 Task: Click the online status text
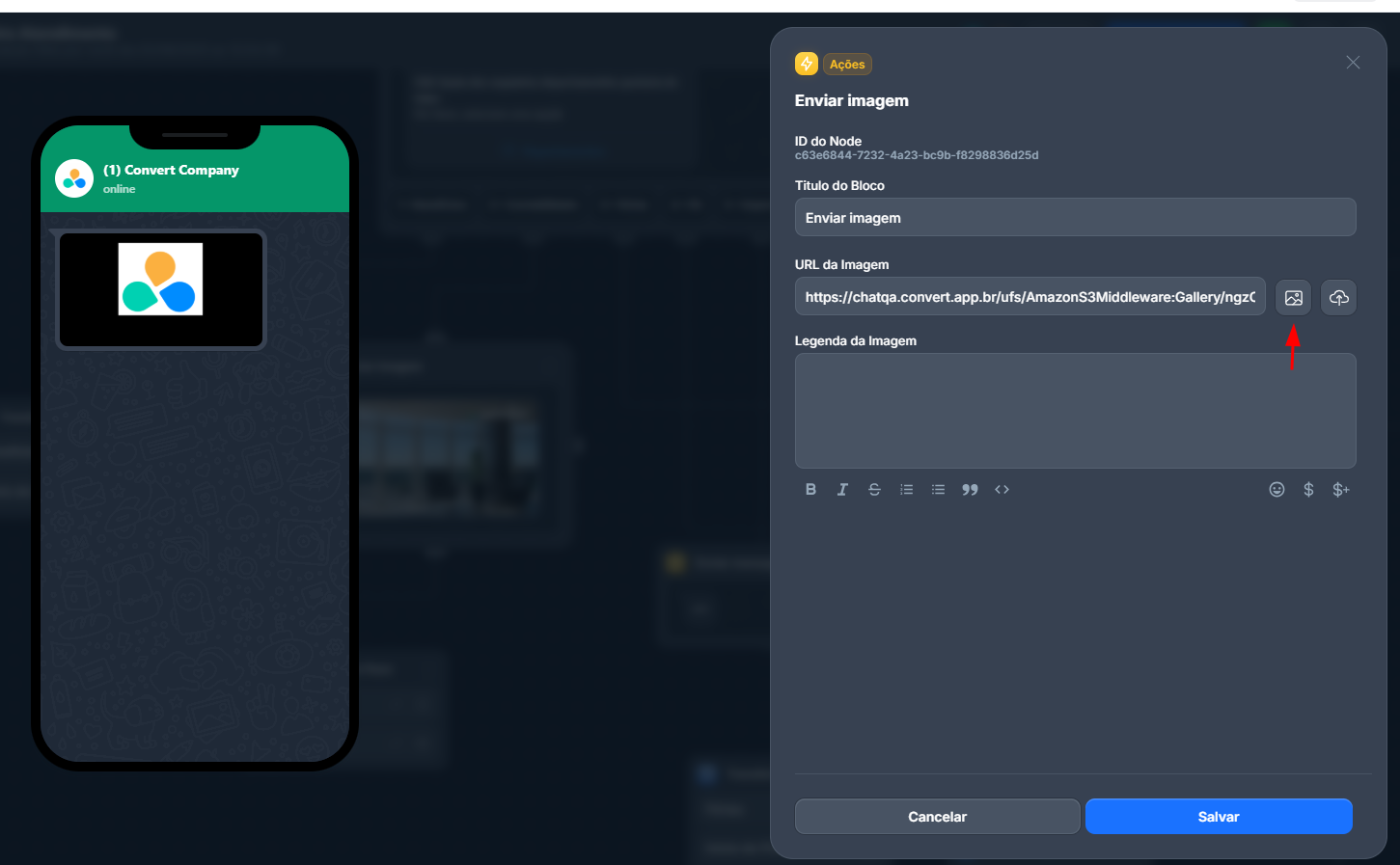pyautogui.click(x=120, y=189)
